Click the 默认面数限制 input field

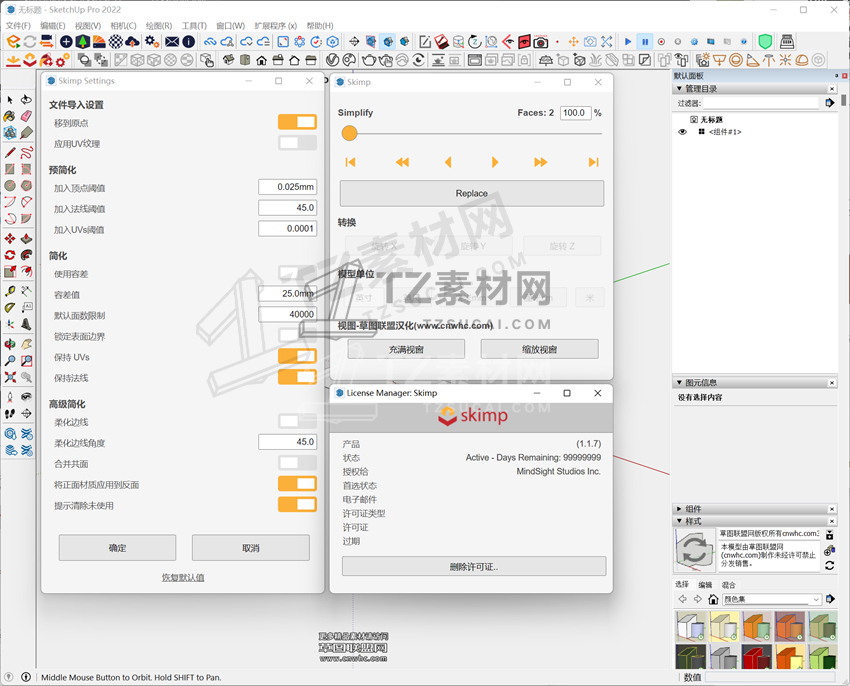tap(287, 314)
